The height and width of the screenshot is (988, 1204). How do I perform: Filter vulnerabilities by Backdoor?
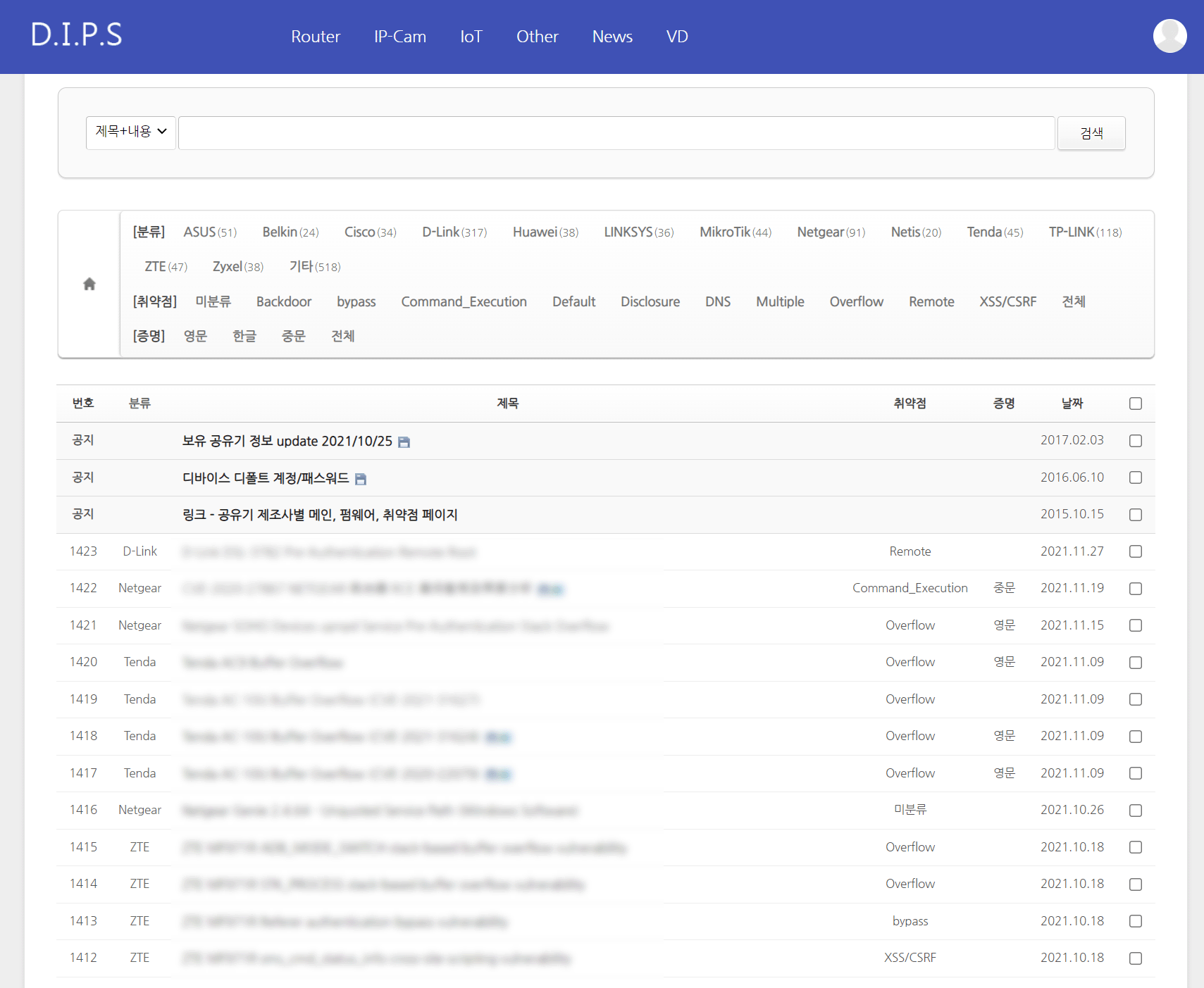[284, 301]
